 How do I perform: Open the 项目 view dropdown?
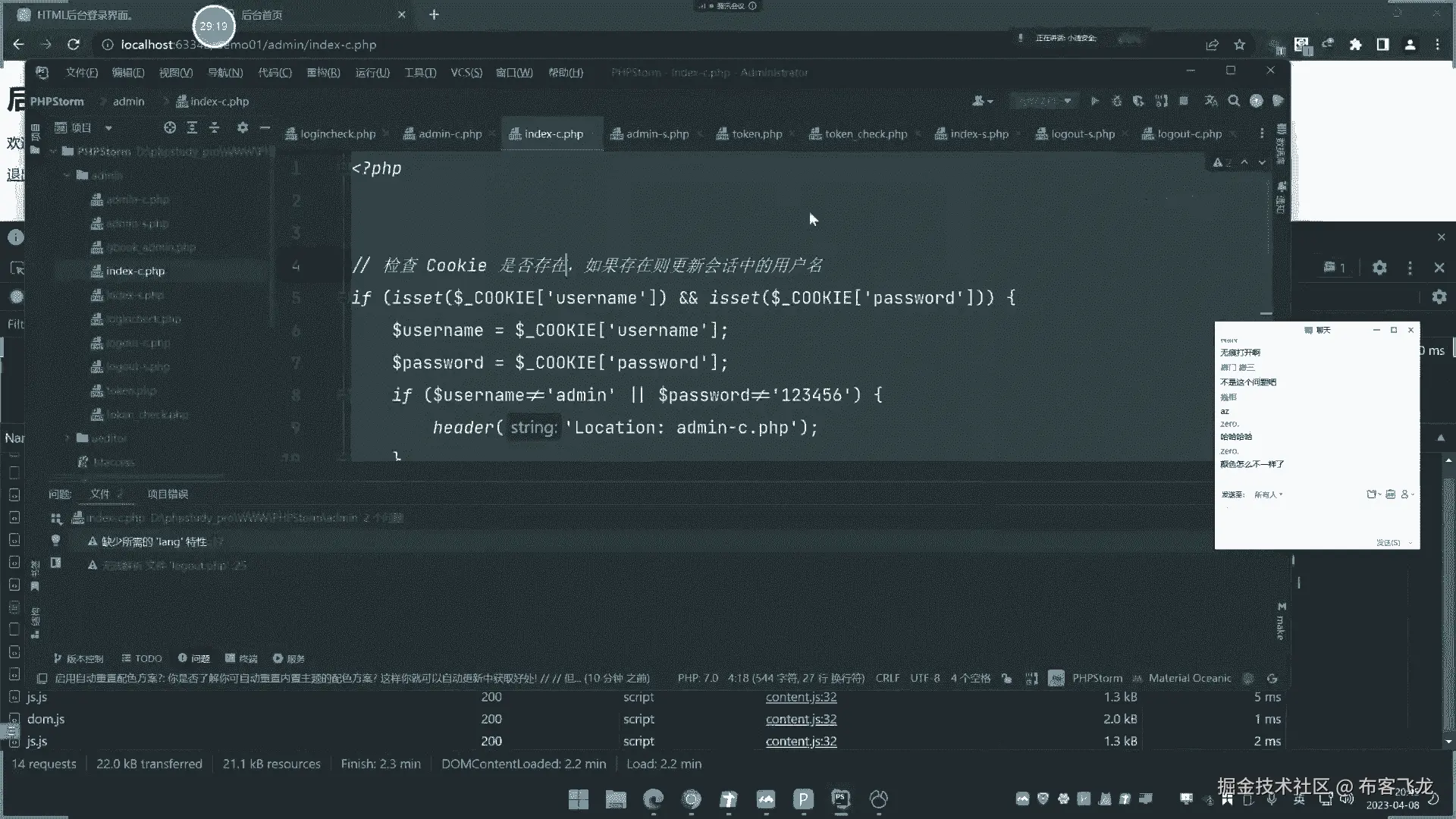[108, 128]
